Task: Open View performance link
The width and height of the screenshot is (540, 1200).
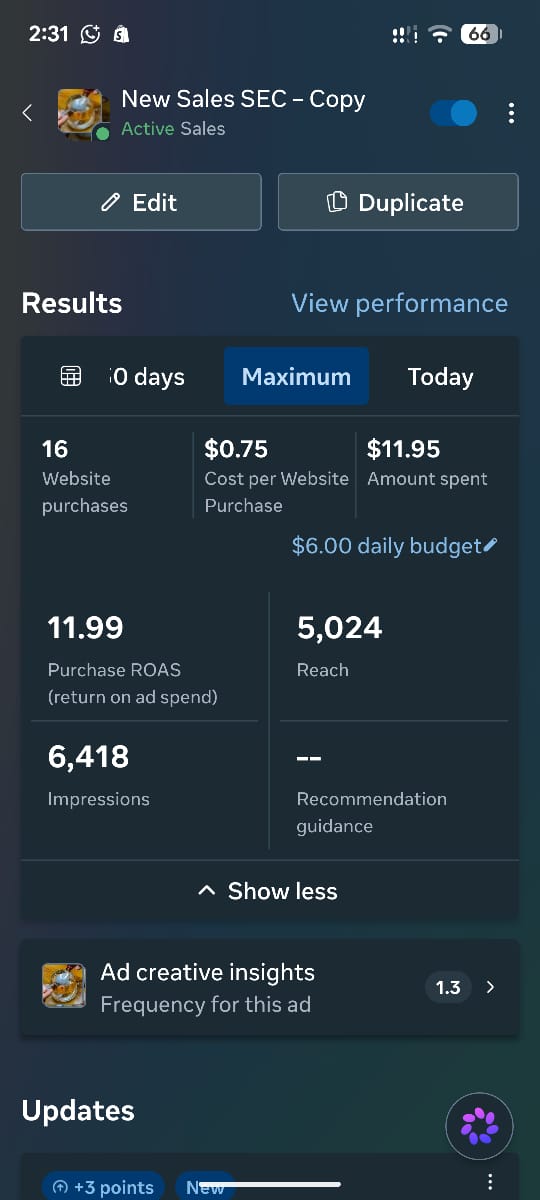Action: tap(399, 303)
